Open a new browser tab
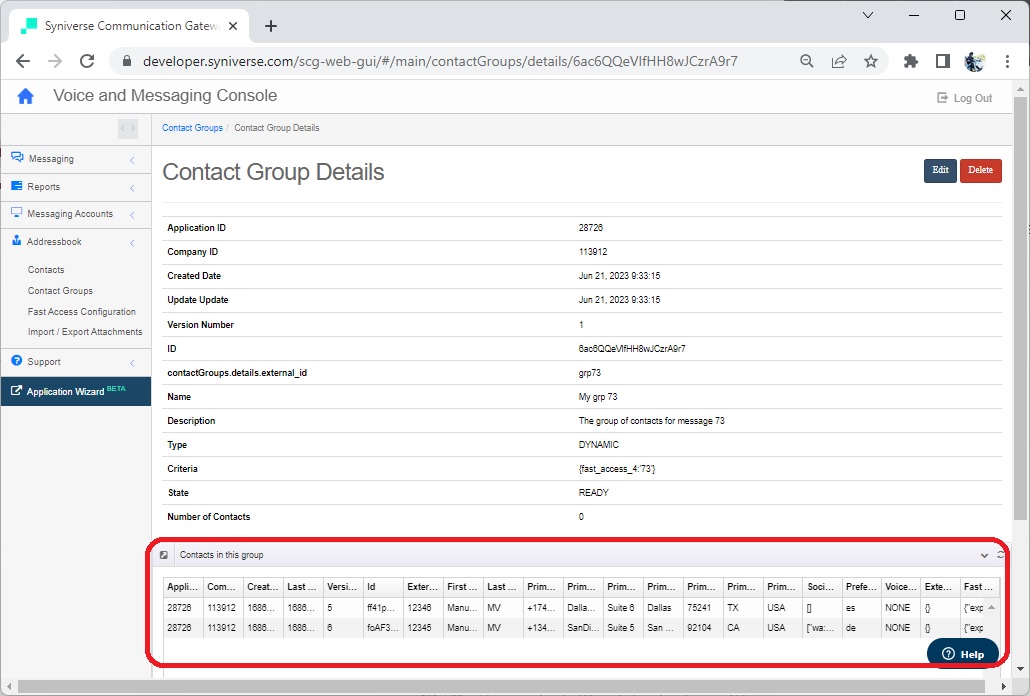This screenshot has width=1030, height=696. click(271, 26)
